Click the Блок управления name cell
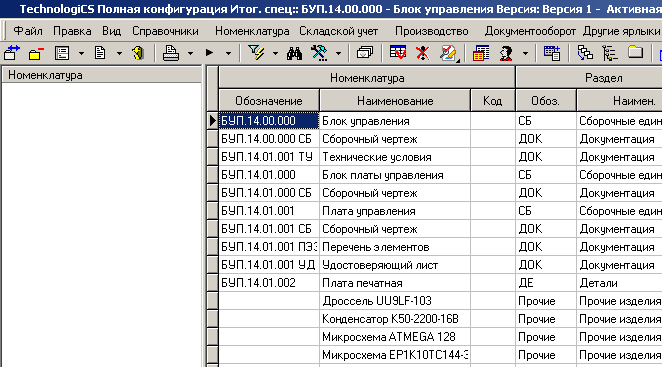 pos(395,121)
